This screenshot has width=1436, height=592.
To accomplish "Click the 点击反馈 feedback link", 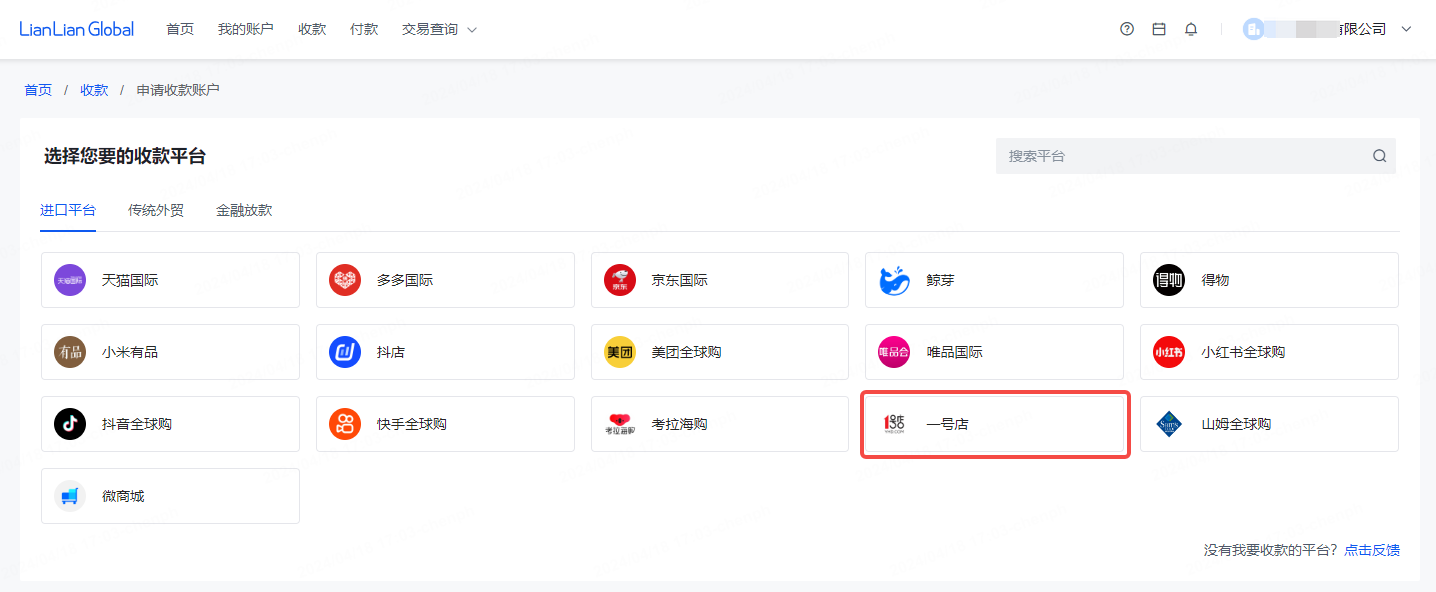I will (x=1372, y=550).
